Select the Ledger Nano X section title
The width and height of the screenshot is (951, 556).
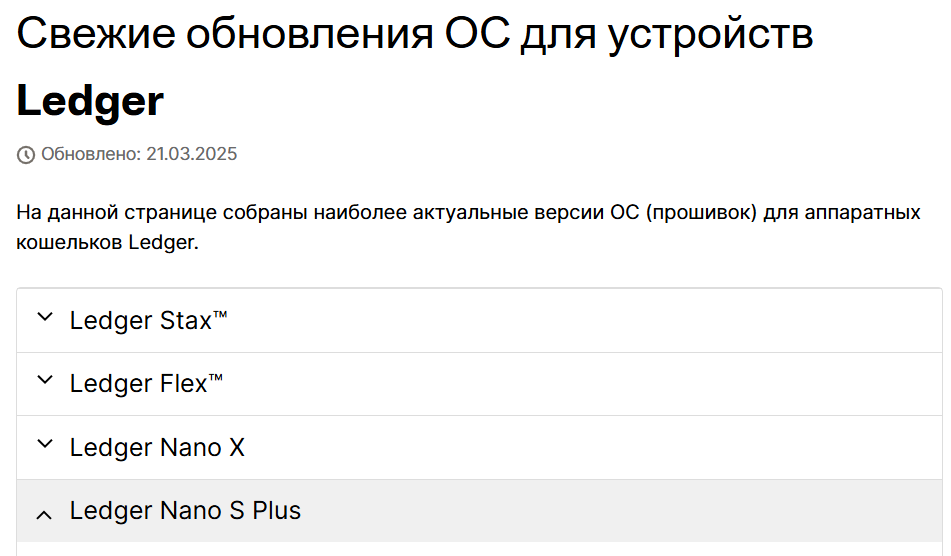tap(157, 448)
